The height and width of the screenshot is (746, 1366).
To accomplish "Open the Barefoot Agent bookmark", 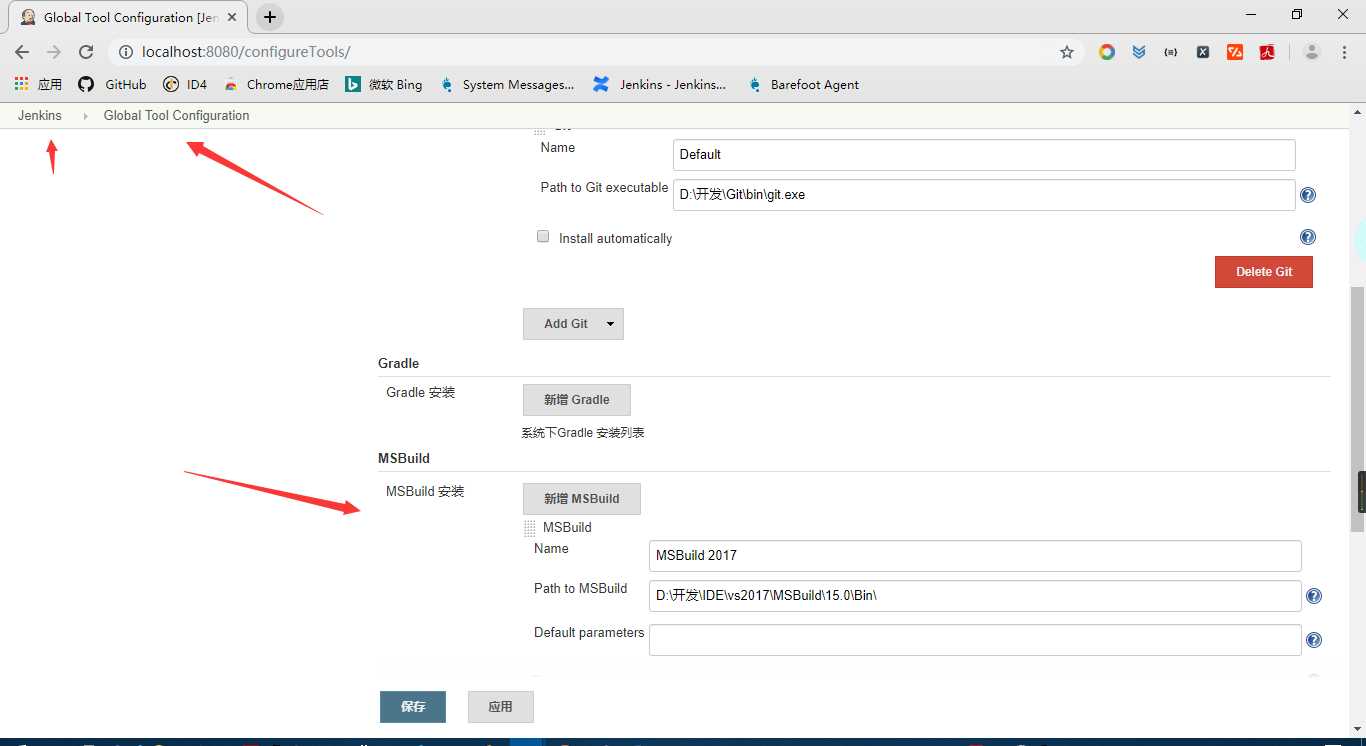I will (803, 85).
